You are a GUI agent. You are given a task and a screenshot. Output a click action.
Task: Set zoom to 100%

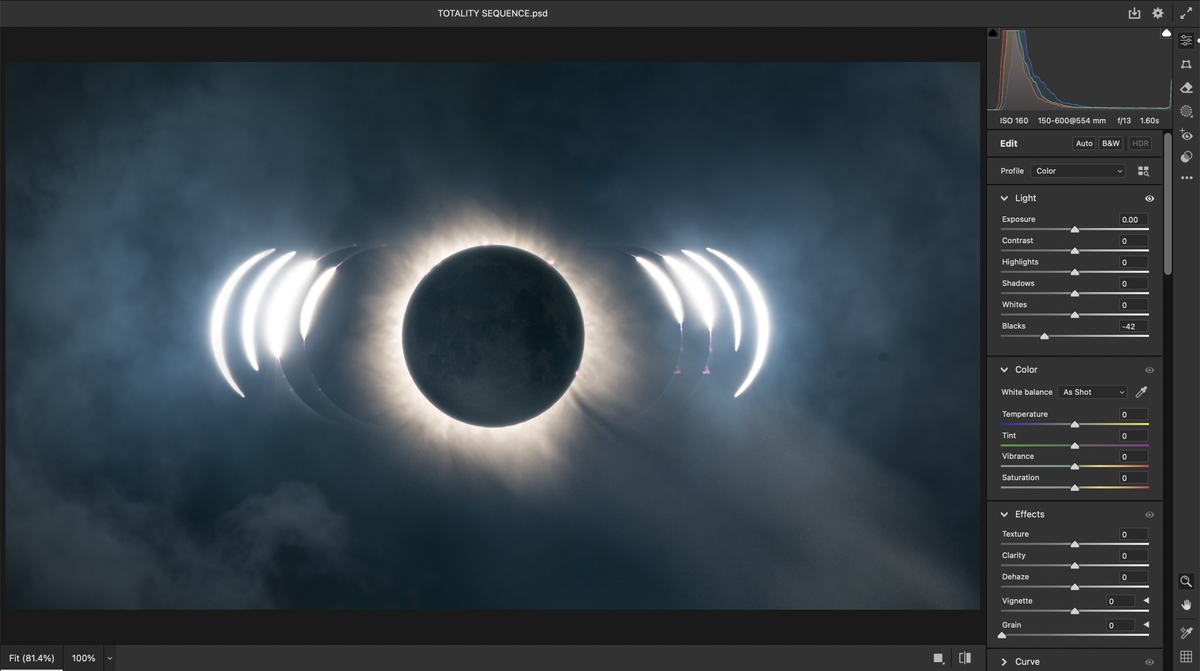[84, 659]
